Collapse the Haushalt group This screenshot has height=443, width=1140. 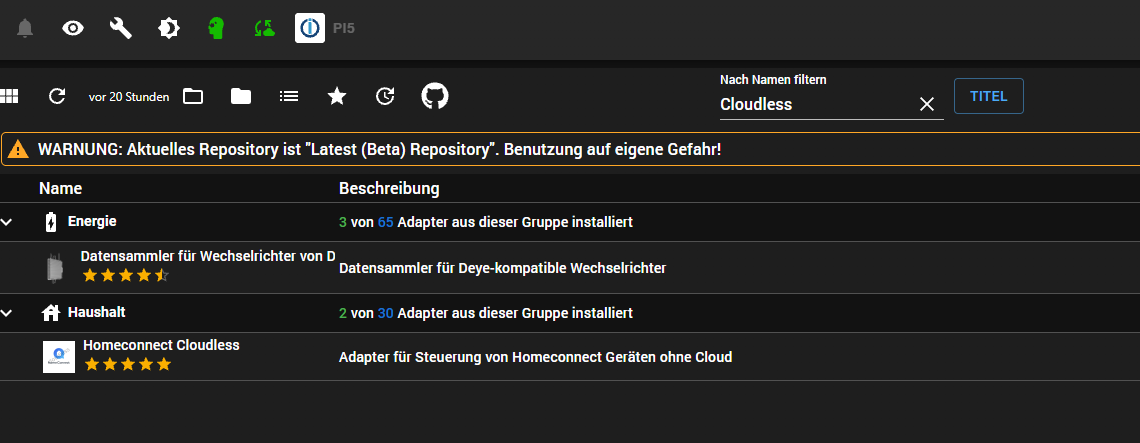tap(8, 313)
